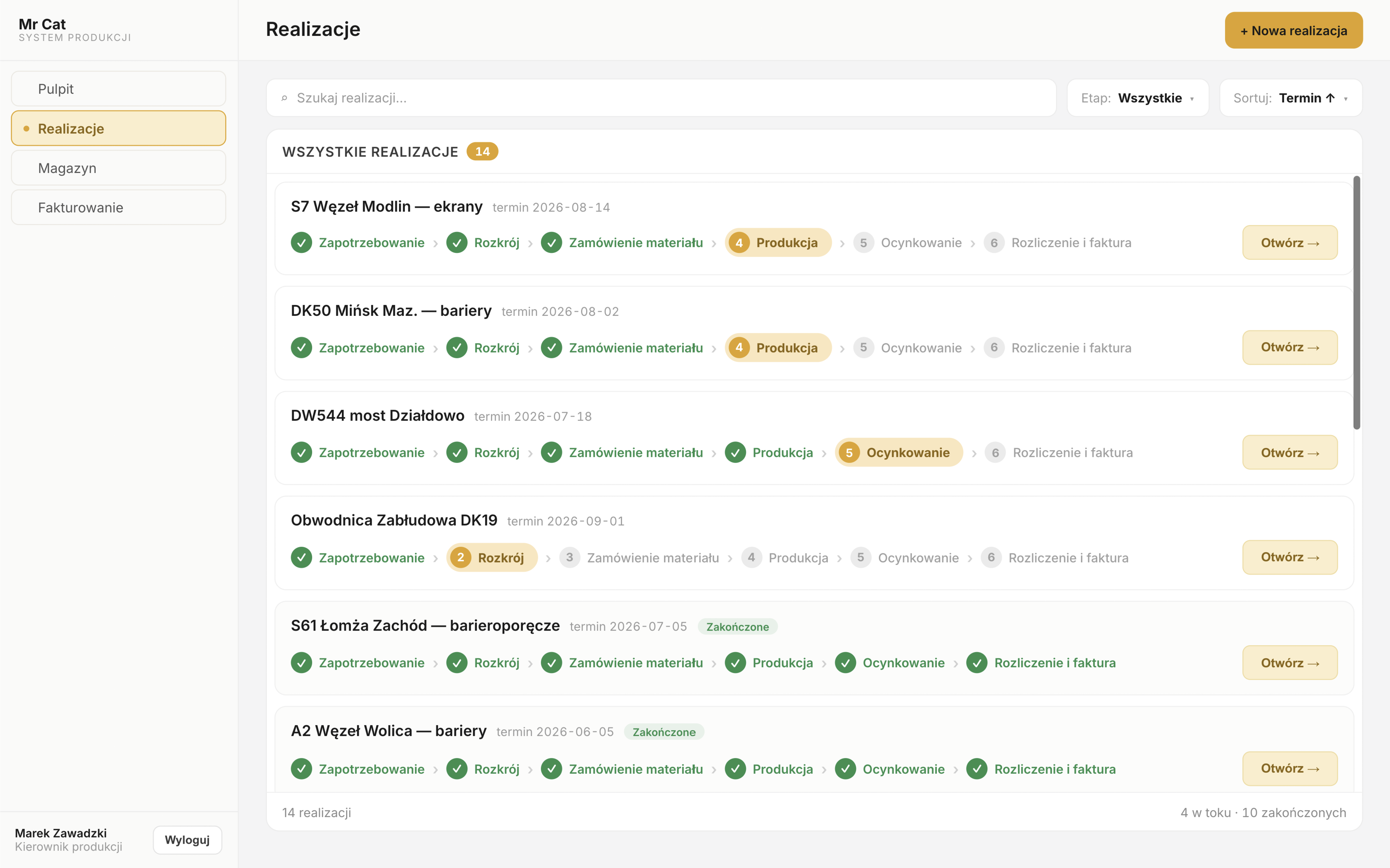The width and height of the screenshot is (1390, 868).
Task: Click Rozliczenie i faktura check icon in A2 Węzeł Wolica
Action: [977, 769]
